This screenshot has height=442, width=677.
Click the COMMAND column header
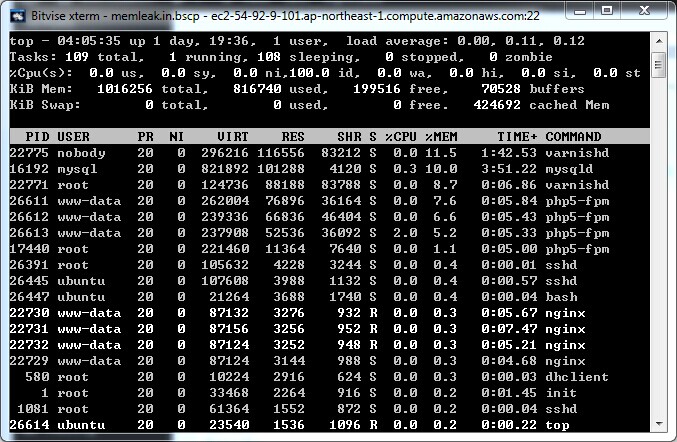click(x=573, y=137)
